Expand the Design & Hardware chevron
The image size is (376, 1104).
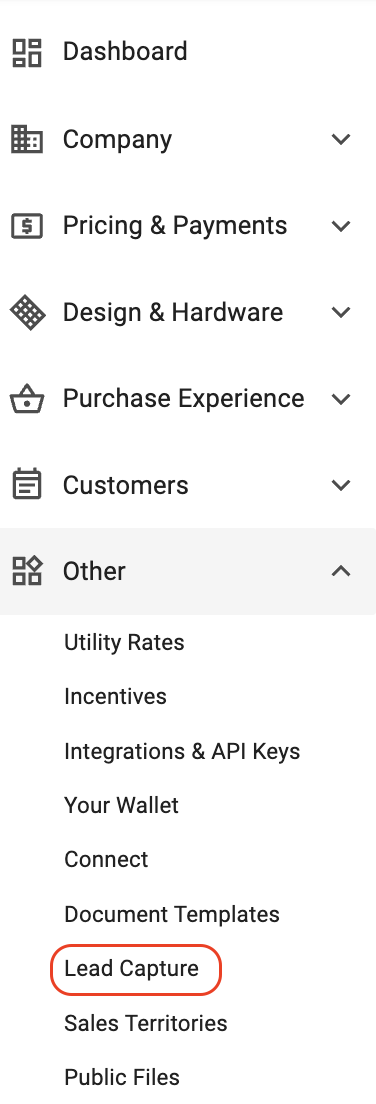[341, 313]
